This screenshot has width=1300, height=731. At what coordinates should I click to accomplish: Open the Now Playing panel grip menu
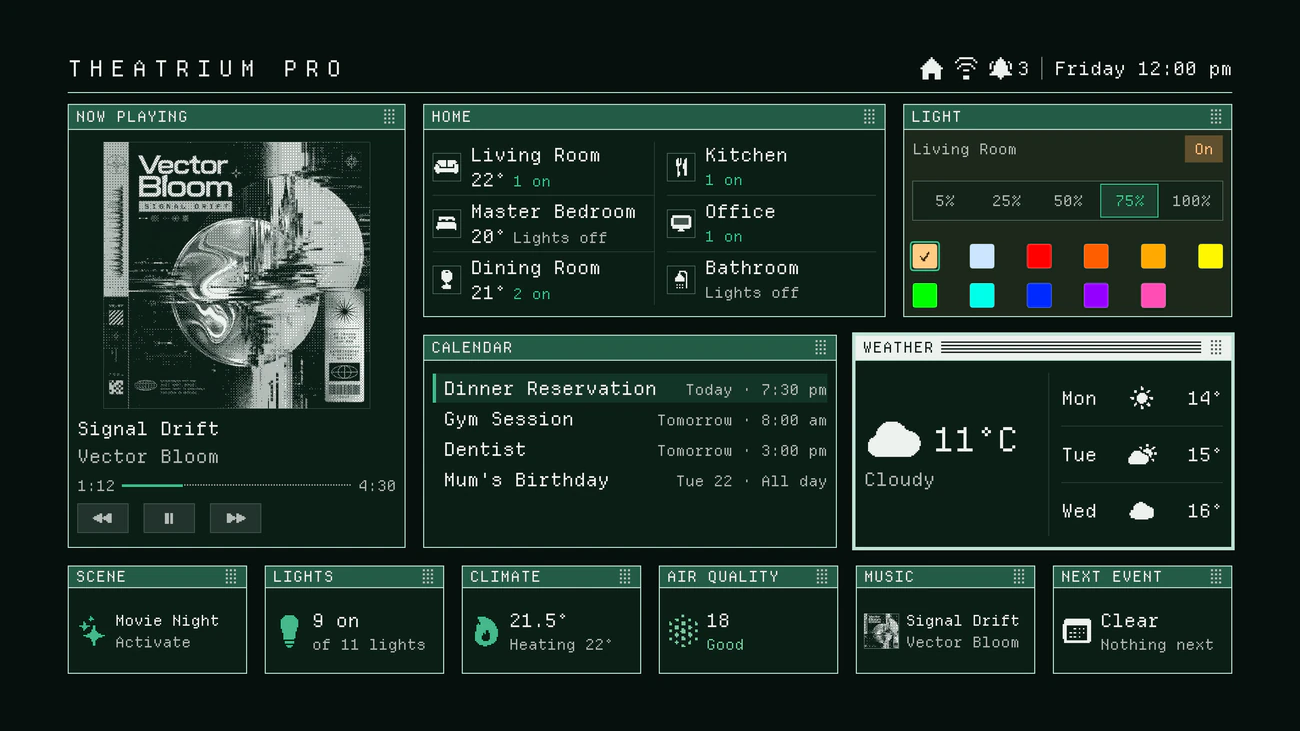[389, 117]
